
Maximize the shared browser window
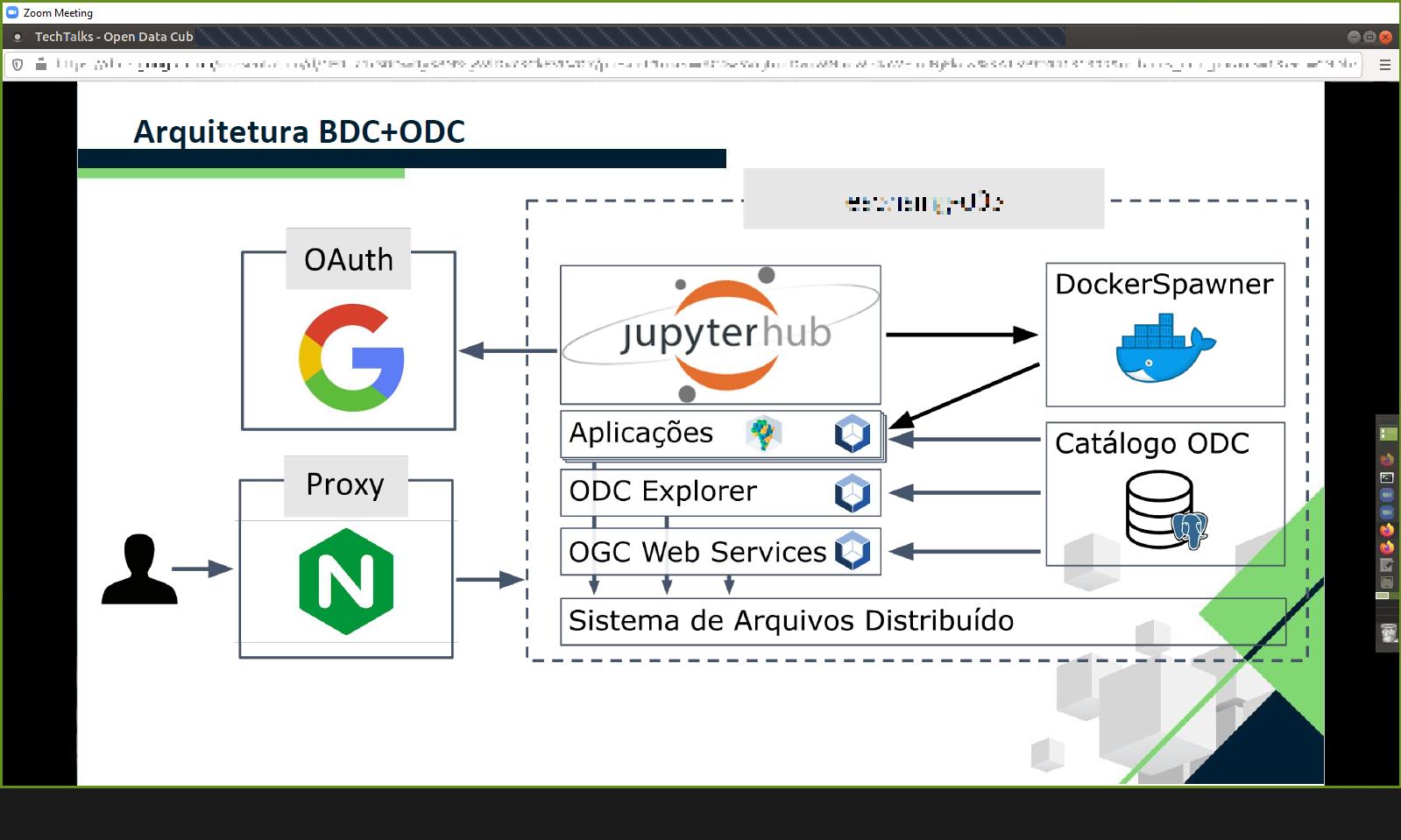pos(1369,37)
